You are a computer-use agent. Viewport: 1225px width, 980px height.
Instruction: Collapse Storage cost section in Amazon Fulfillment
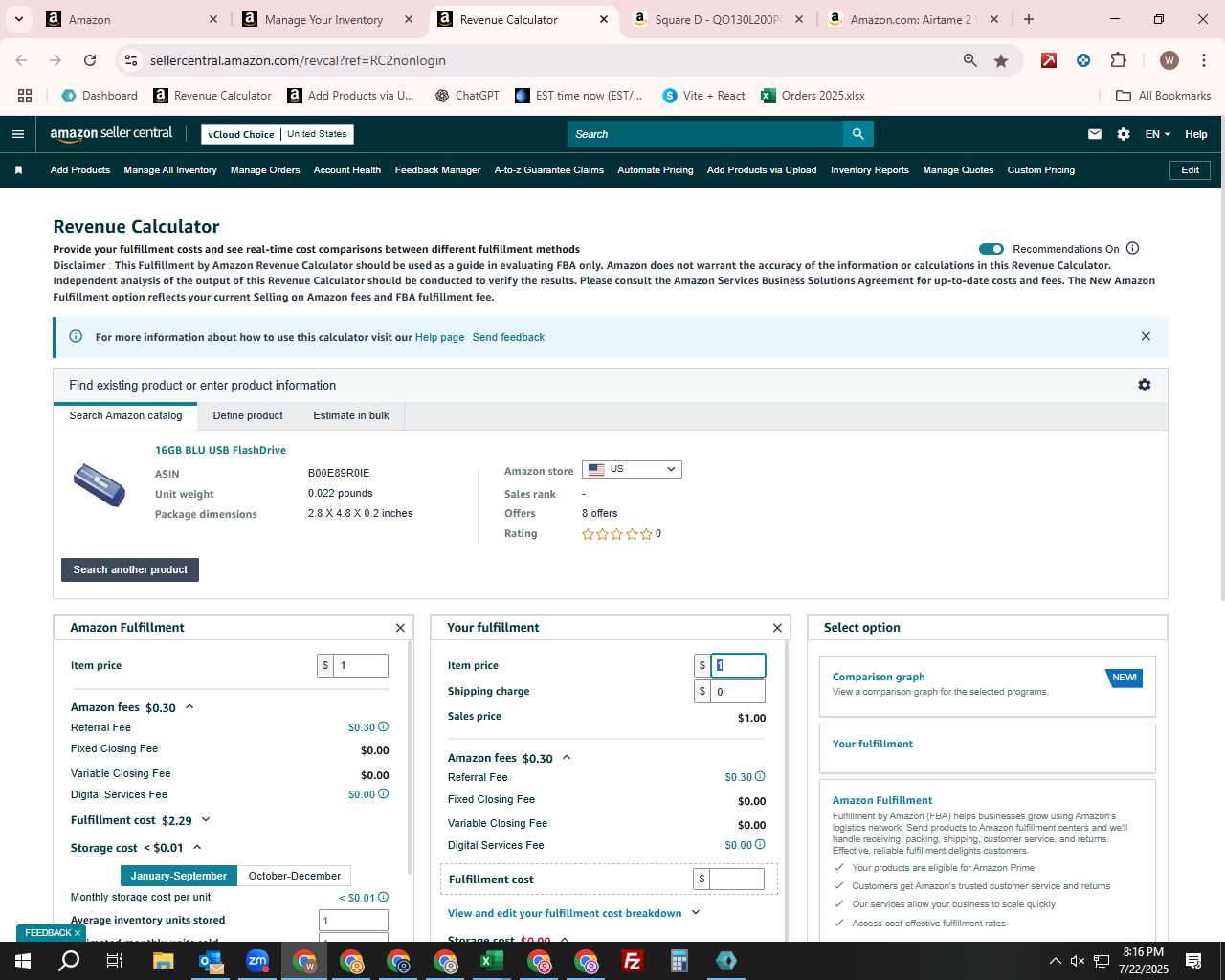[x=197, y=848]
